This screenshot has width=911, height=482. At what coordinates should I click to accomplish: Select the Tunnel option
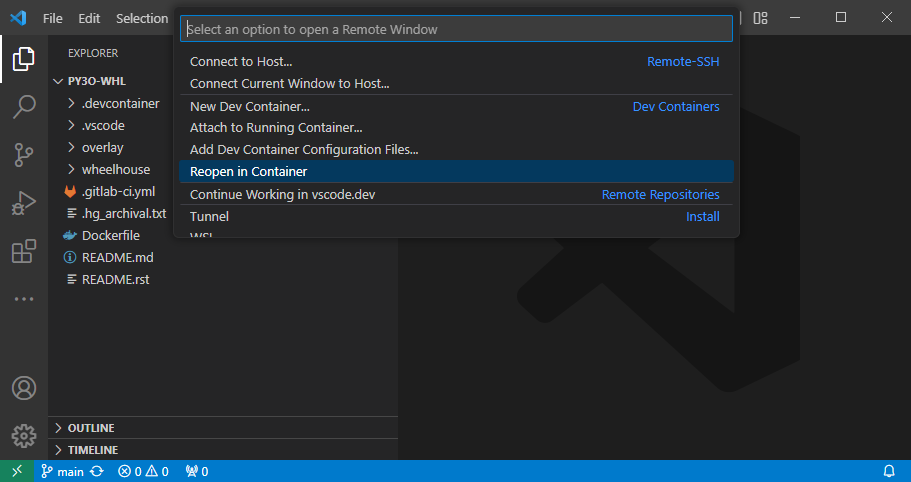point(456,217)
